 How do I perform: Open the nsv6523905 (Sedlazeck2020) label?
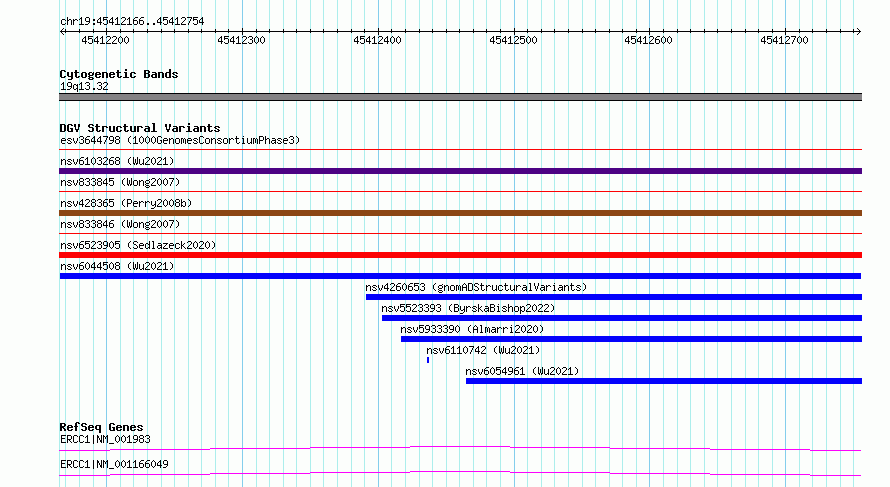coord(138,245)
